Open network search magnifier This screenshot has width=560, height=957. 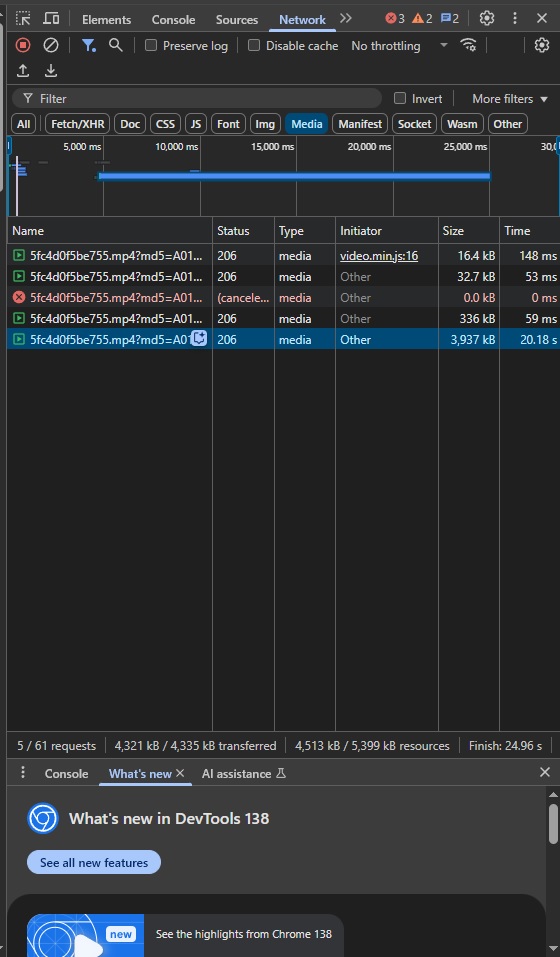tap(115, 45)
